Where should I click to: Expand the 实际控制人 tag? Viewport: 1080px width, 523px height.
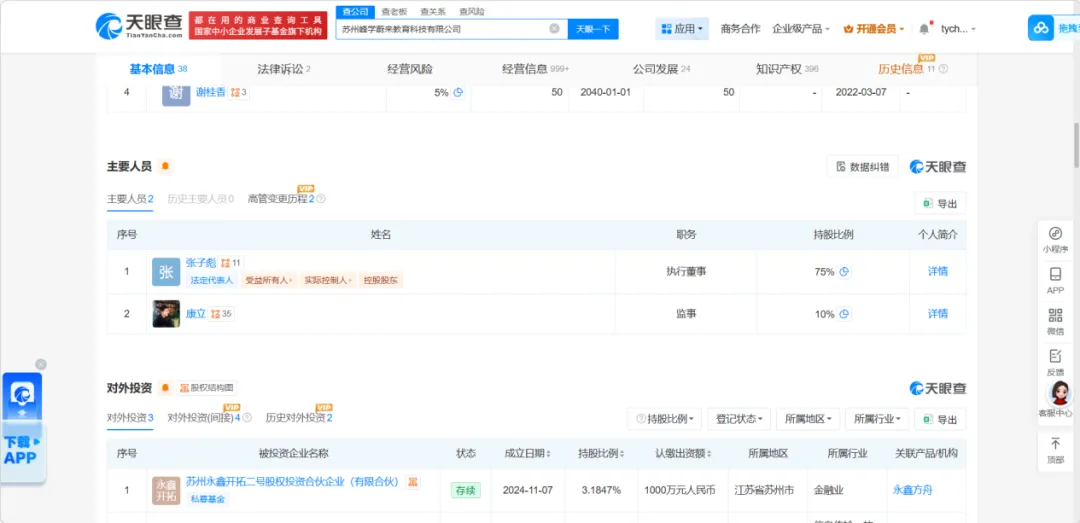point(329,280)
